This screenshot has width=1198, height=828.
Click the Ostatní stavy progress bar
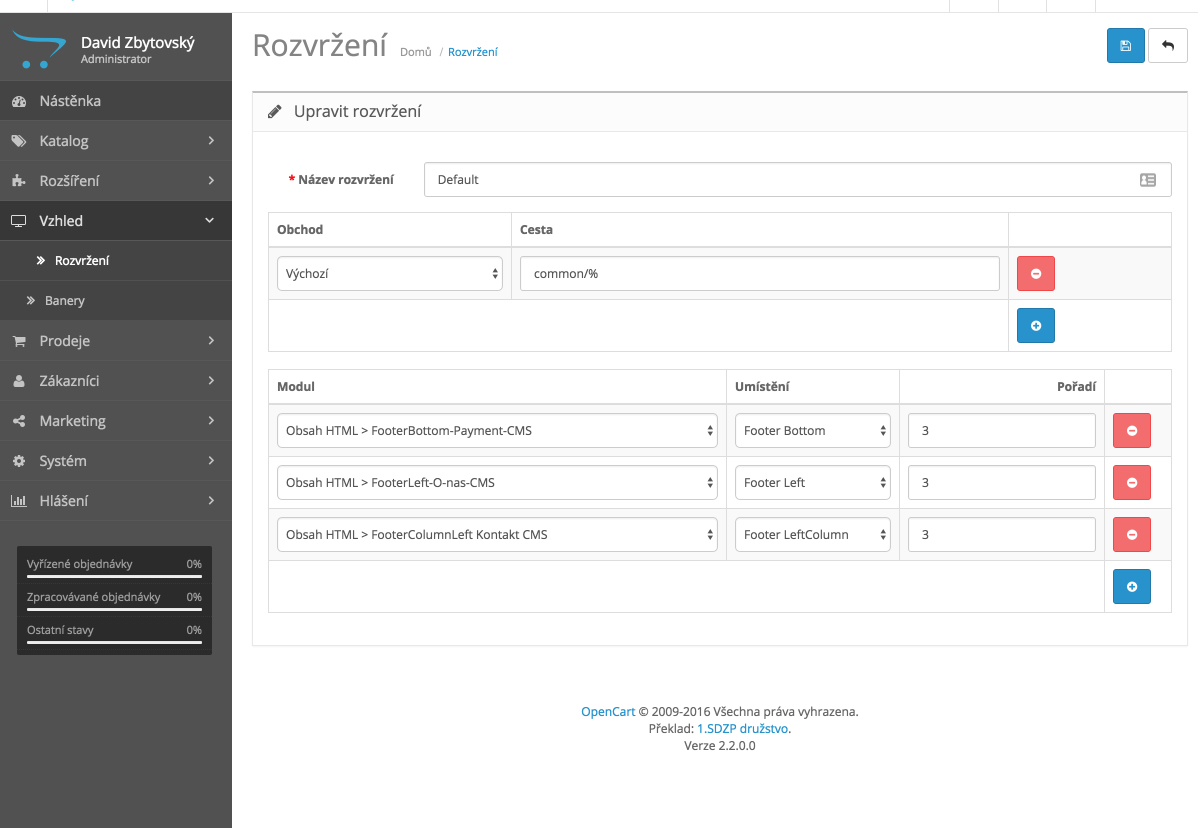pos(115,642)
